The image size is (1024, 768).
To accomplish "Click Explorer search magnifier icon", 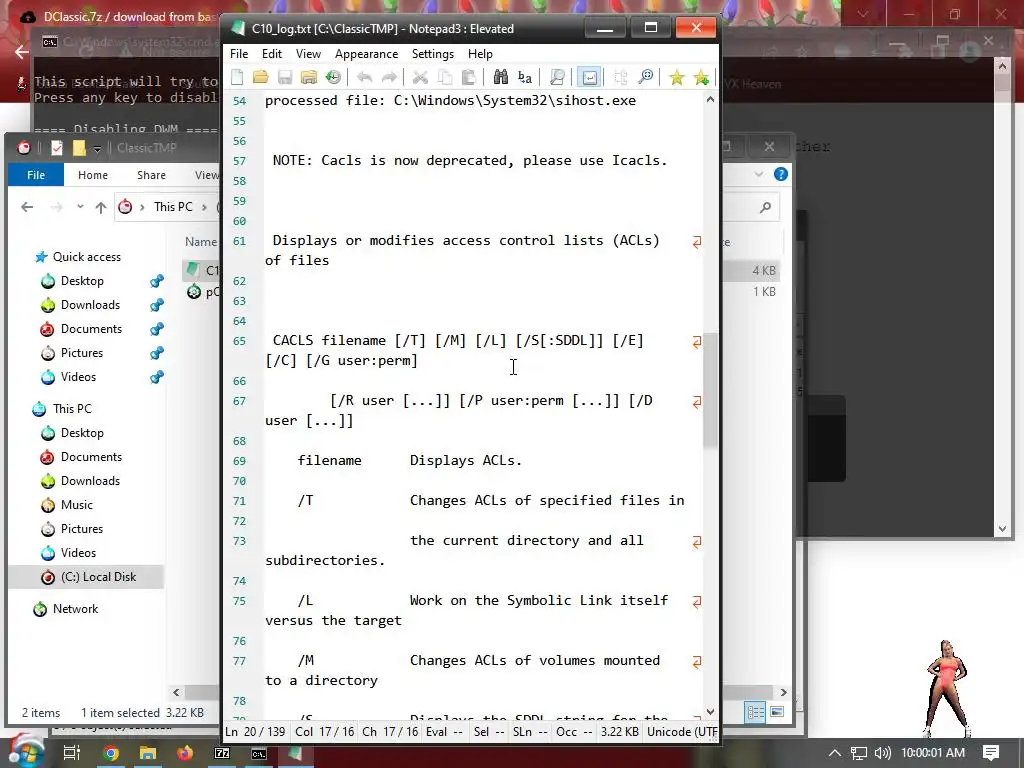I will click(765, 207).
